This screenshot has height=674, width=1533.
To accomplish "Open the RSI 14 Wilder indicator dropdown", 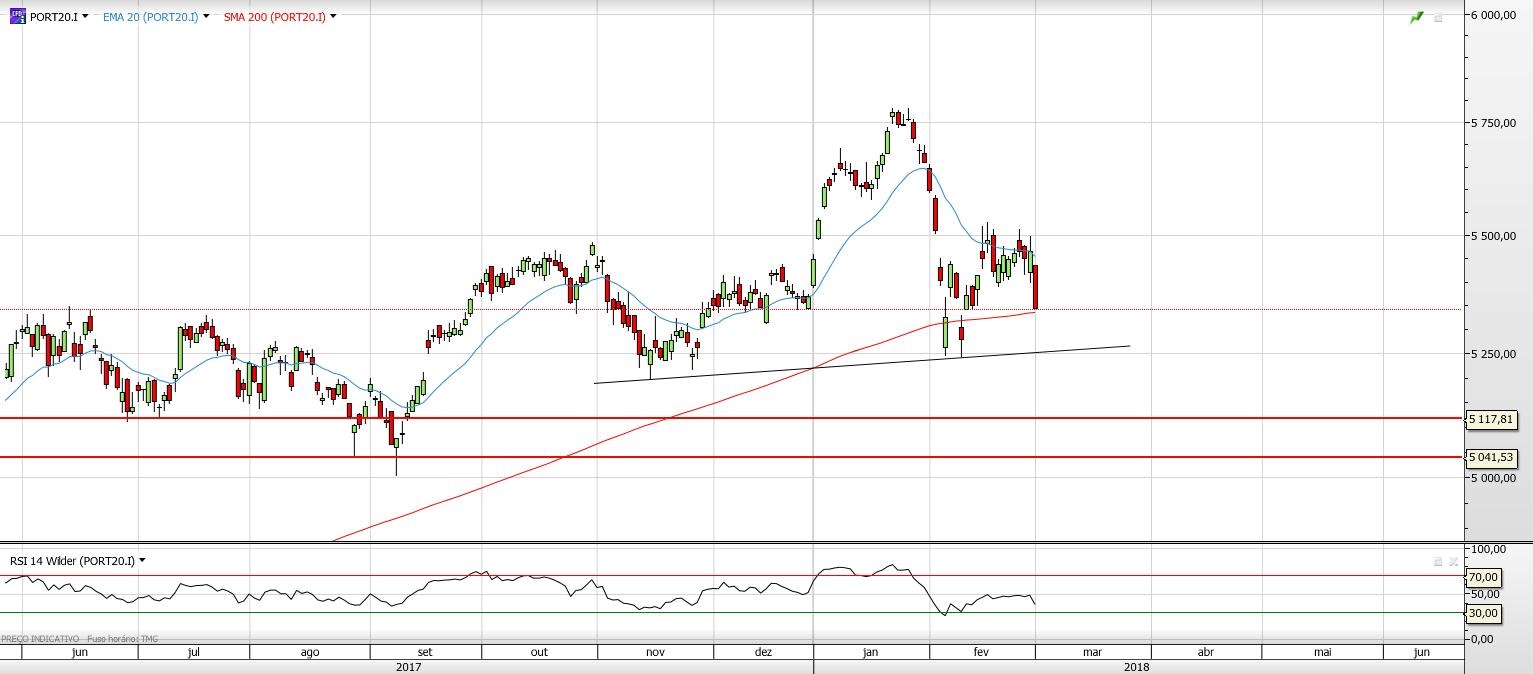I will (x=142, y=561).
